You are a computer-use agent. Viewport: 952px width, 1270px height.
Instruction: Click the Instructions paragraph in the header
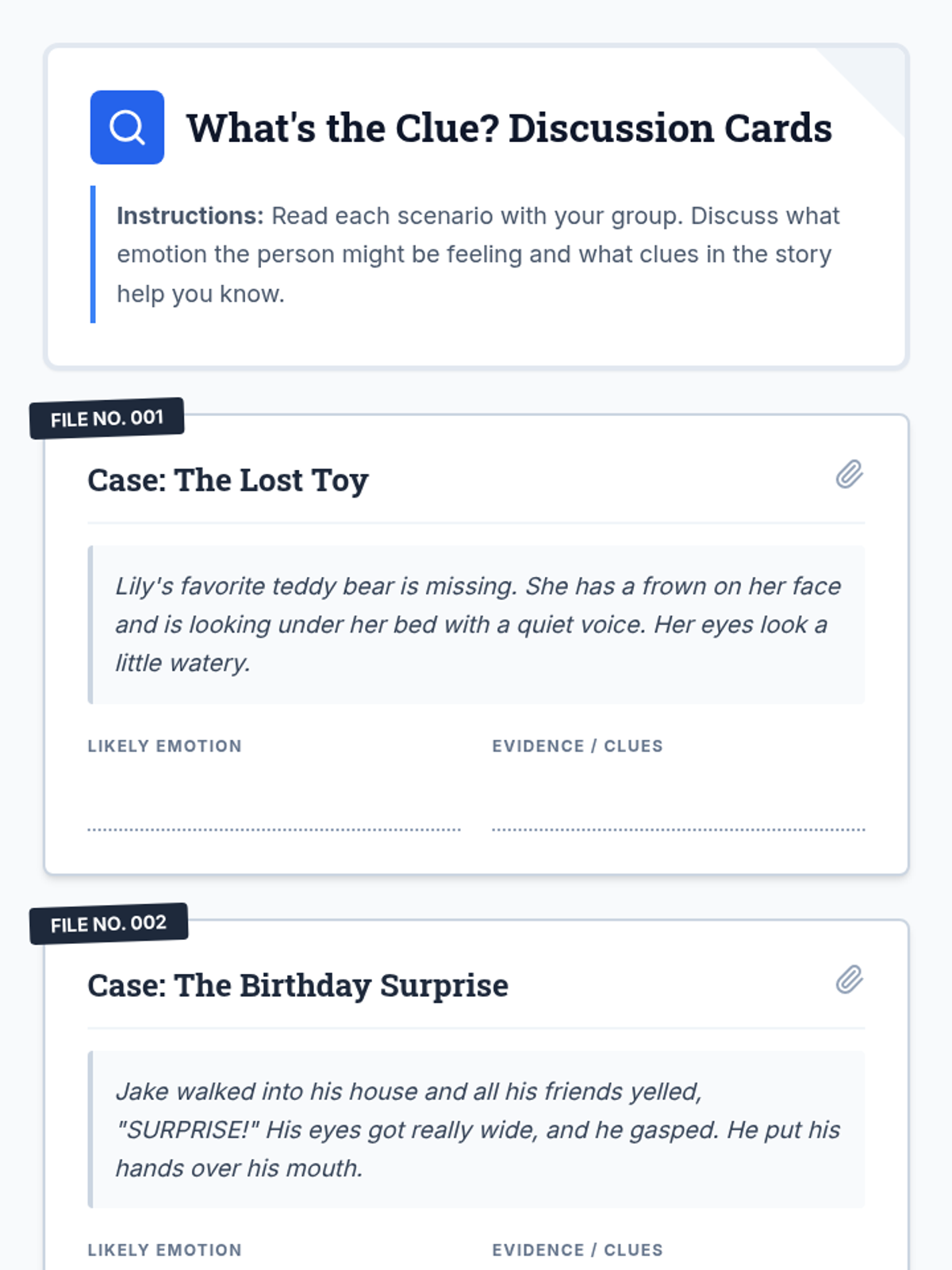478,255
